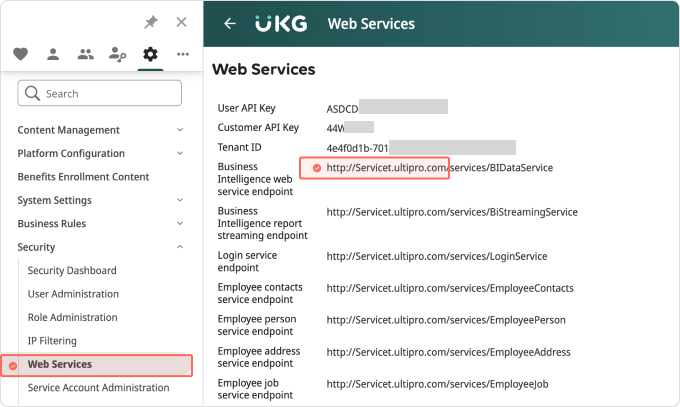The width and height of the screenshot is (680, 407).
Task: Open the Favorites heart tab
Action: click(x=20, y=54)
